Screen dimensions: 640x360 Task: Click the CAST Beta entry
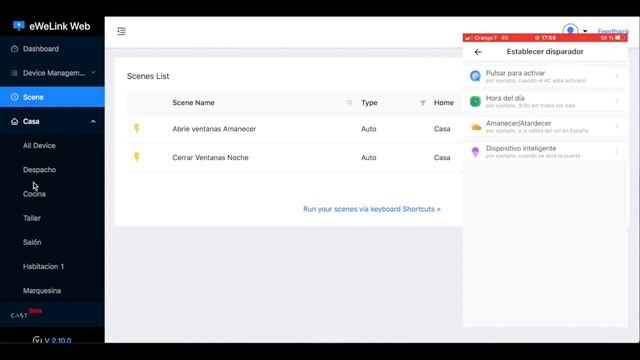[26, 313]
